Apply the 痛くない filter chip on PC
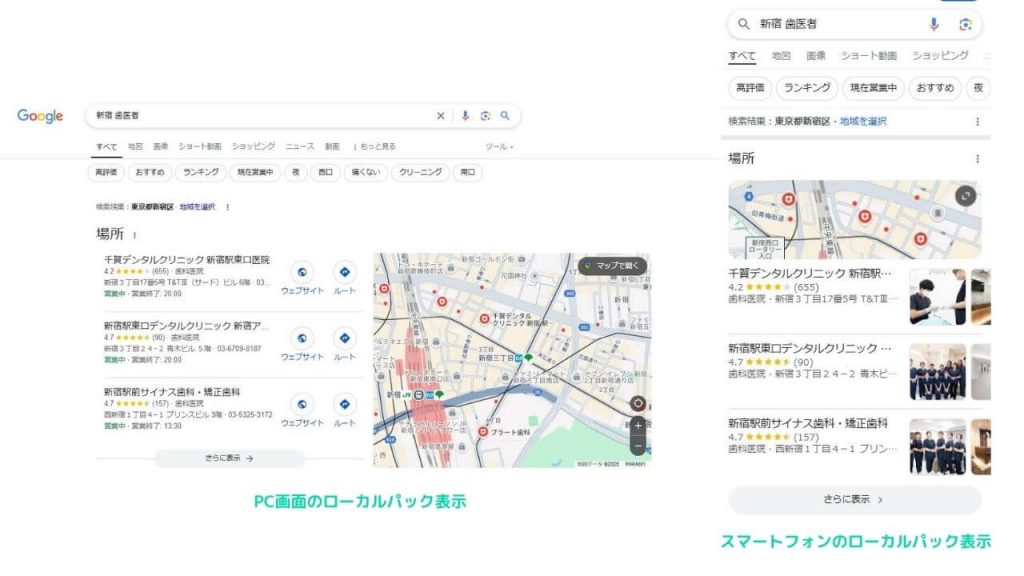 click(x=365, y=172)
